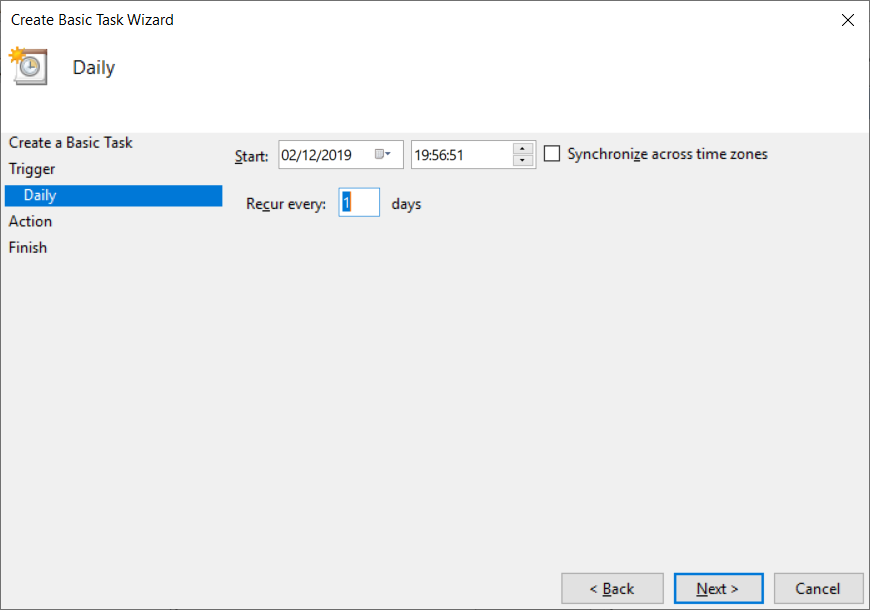
Task: Select Create a Basic Task step
Action: point(70,143)
